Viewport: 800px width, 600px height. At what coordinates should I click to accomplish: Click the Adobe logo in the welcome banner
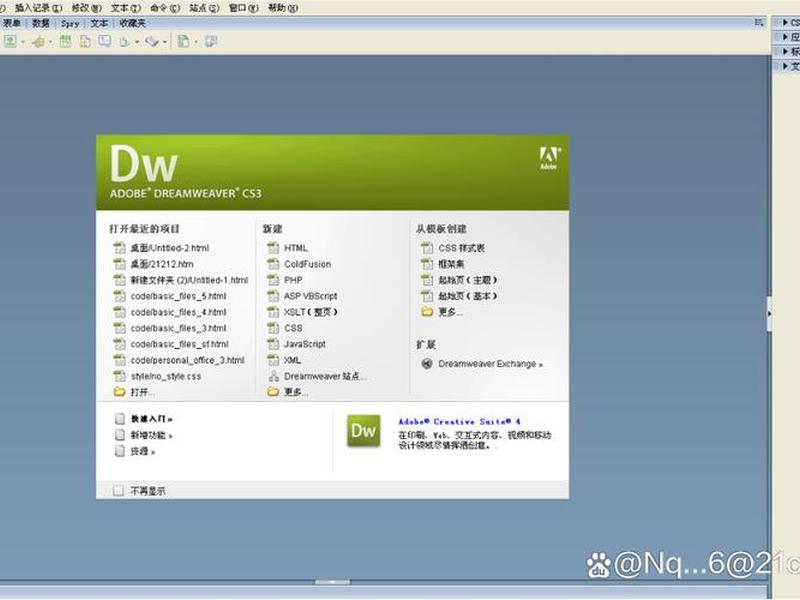click(x=549, y=158)
